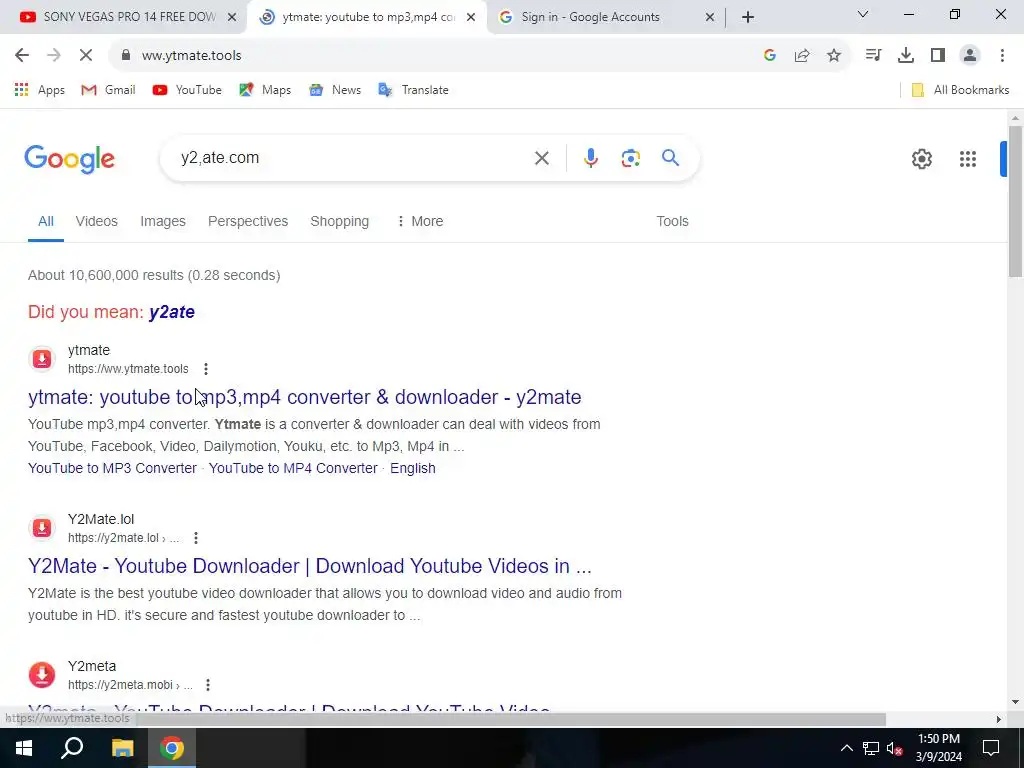Image resolution: width=1024 pixels, height=768 pixels.
Task: Click the Google icon in address bar
Action: click(x=770, y=56)
